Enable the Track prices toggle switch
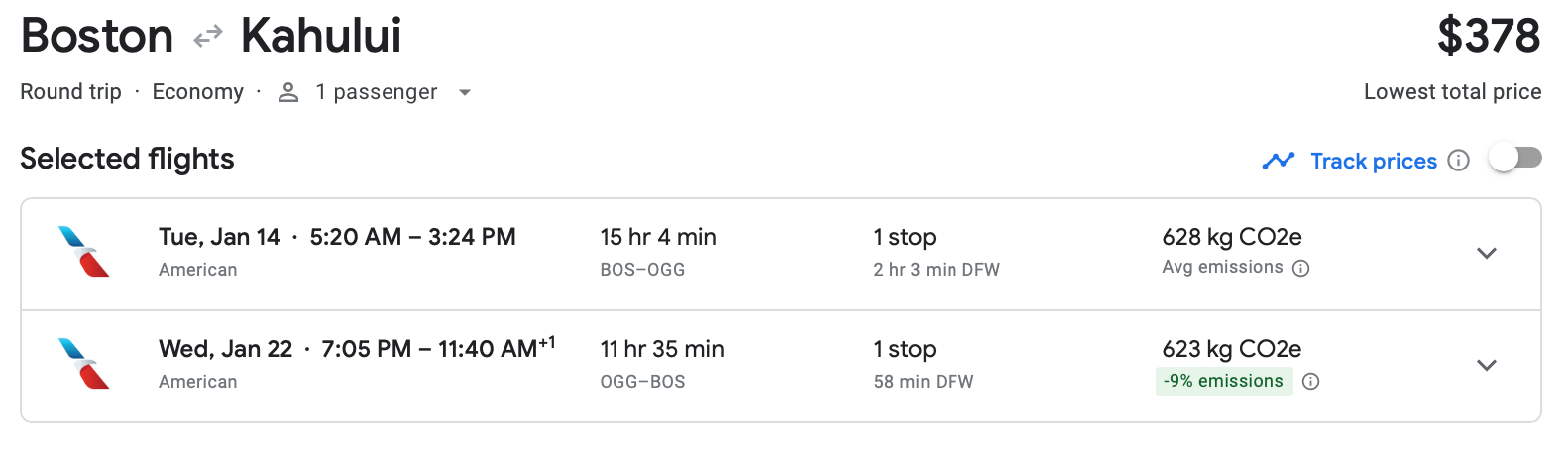The image size is (1568, 452). 1515,159
